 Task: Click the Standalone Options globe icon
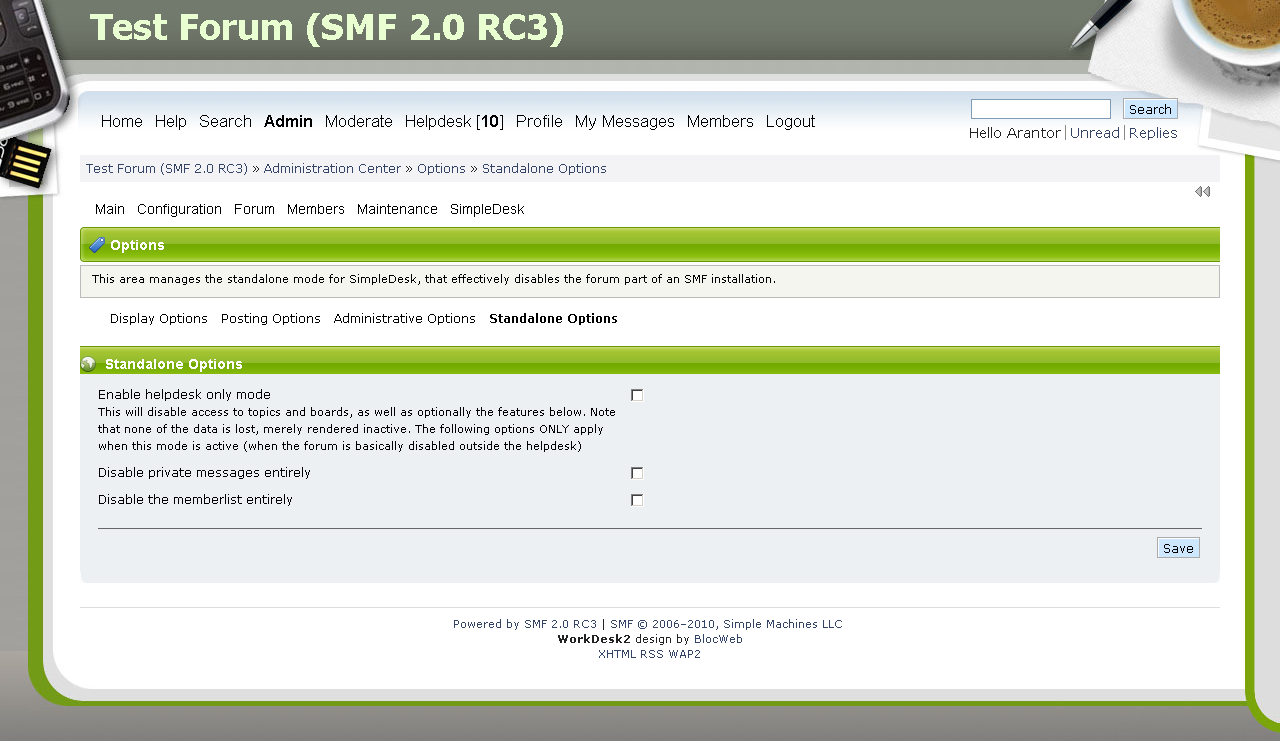pyautogui.click(x=89, y=364)
